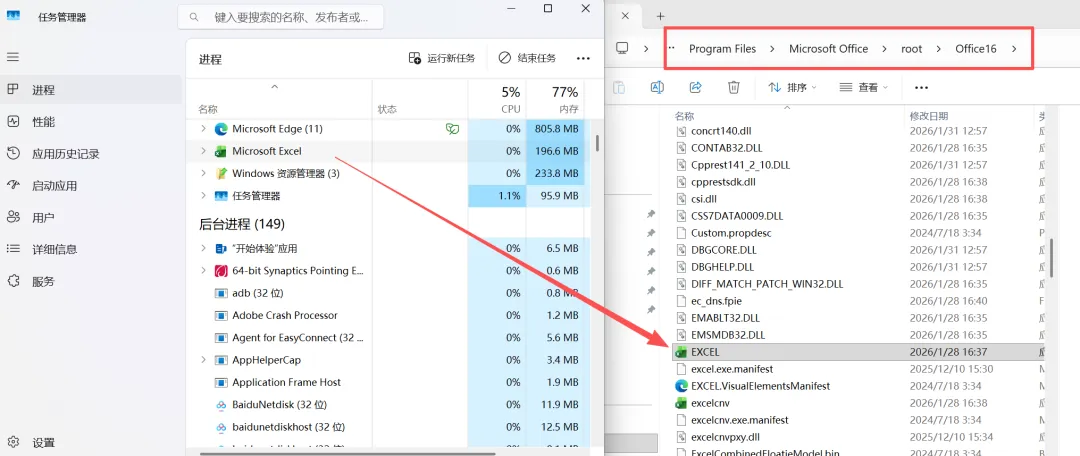This screenshot has width=1080, height=456.
Task: Expand AppHelperCap process group
Action: click(x=202, y=360)
